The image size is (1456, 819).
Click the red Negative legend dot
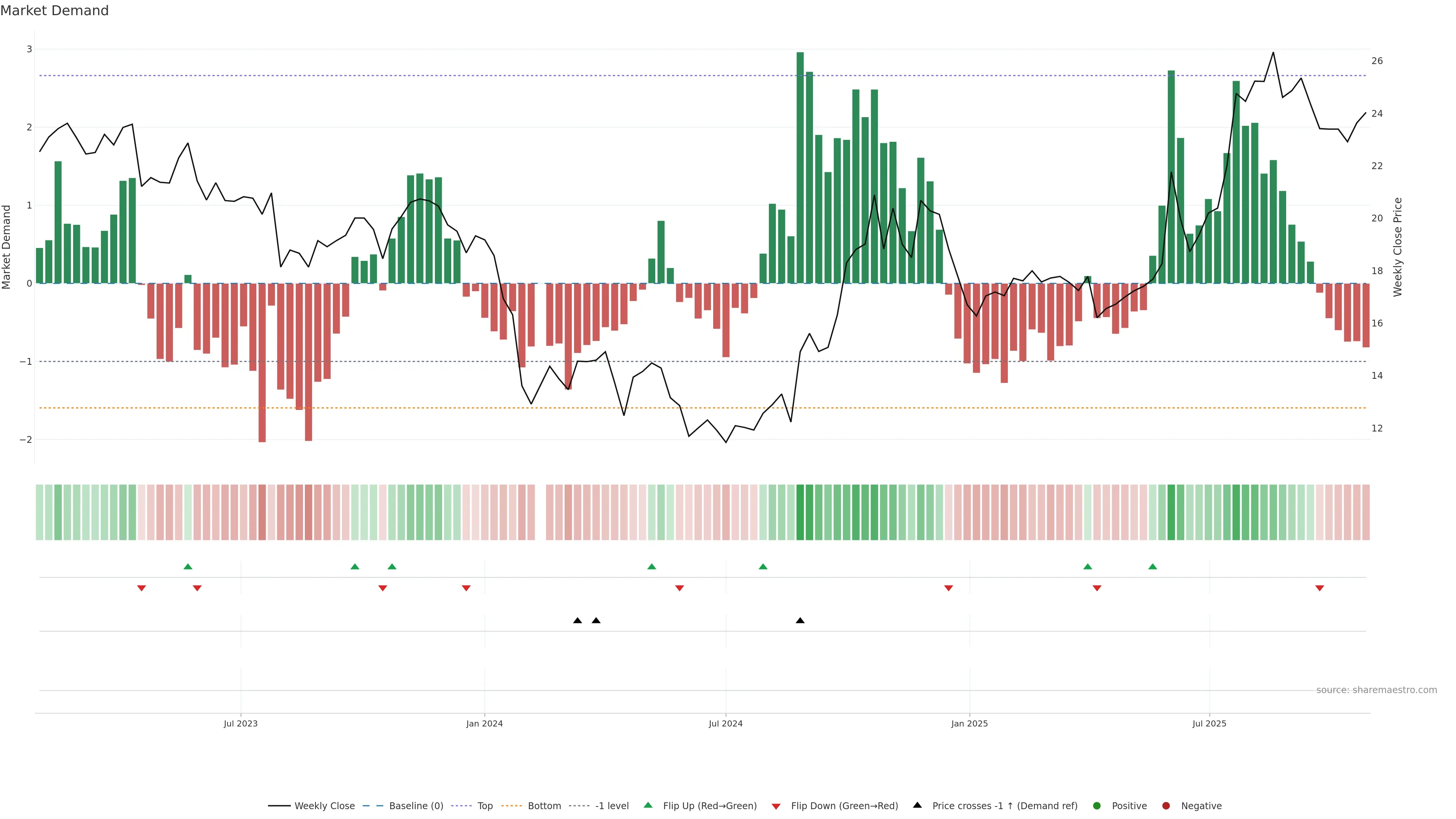click(x=1166, y=805)
